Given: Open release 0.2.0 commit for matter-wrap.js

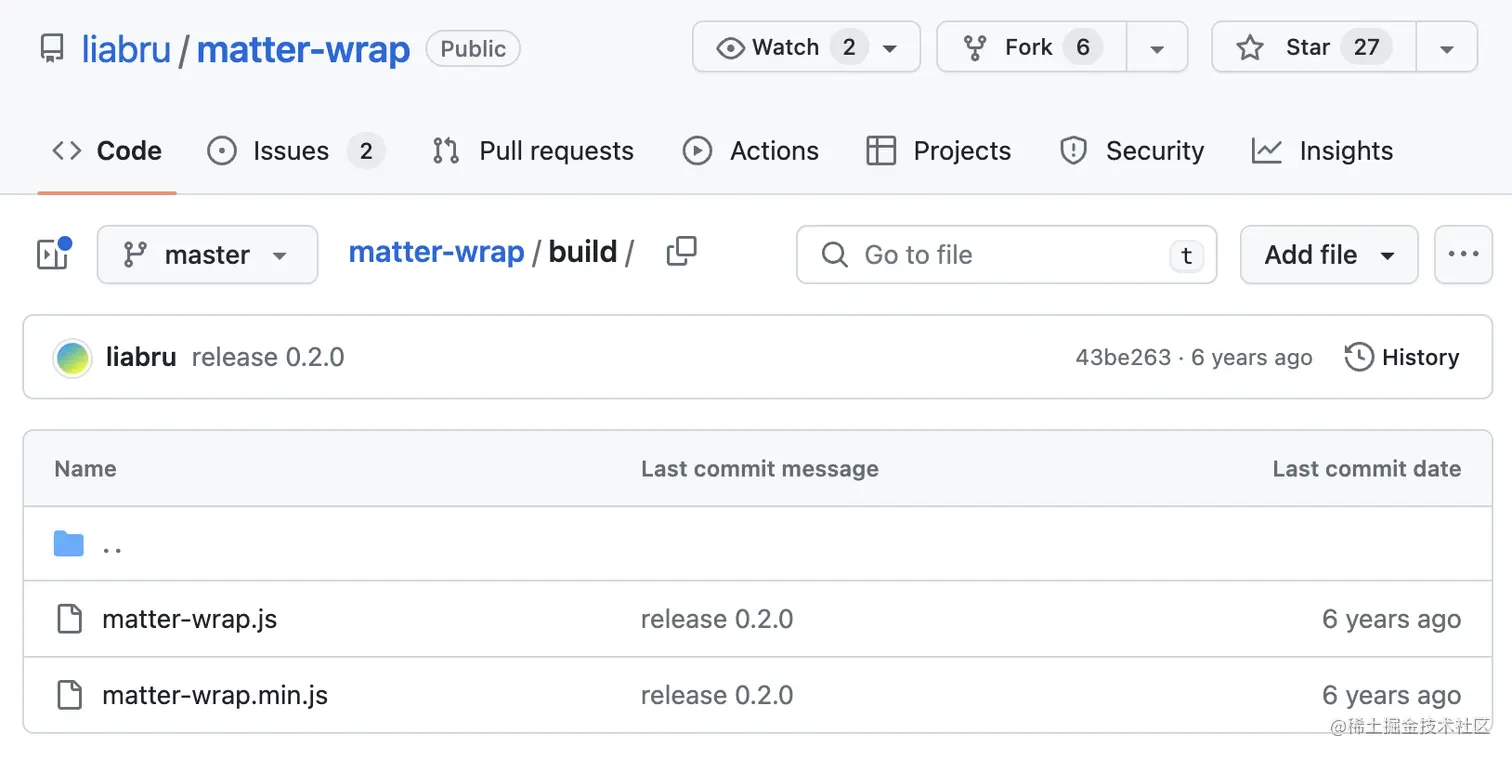Looking at the screenshot, I should tap(717, 619).
